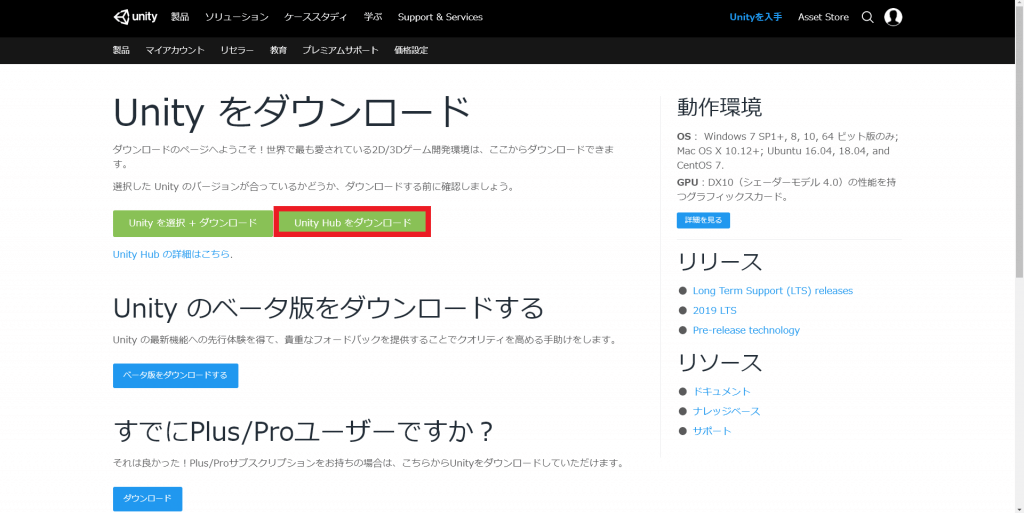The height and width of the screenshot is (513, 1024).
Task: Open Long Term Support (LTS) releases link
Action: click(x=772, y=291)
